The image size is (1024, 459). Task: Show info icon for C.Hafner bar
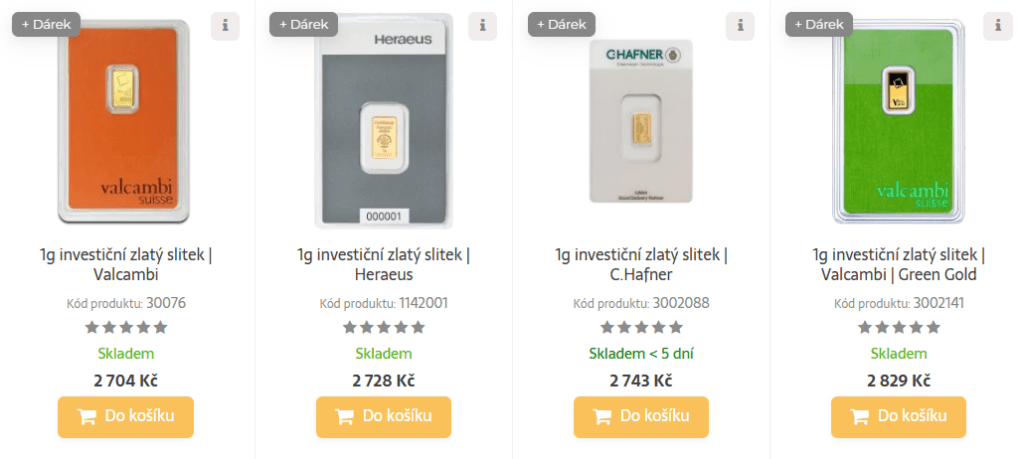[x=739, y=26]
